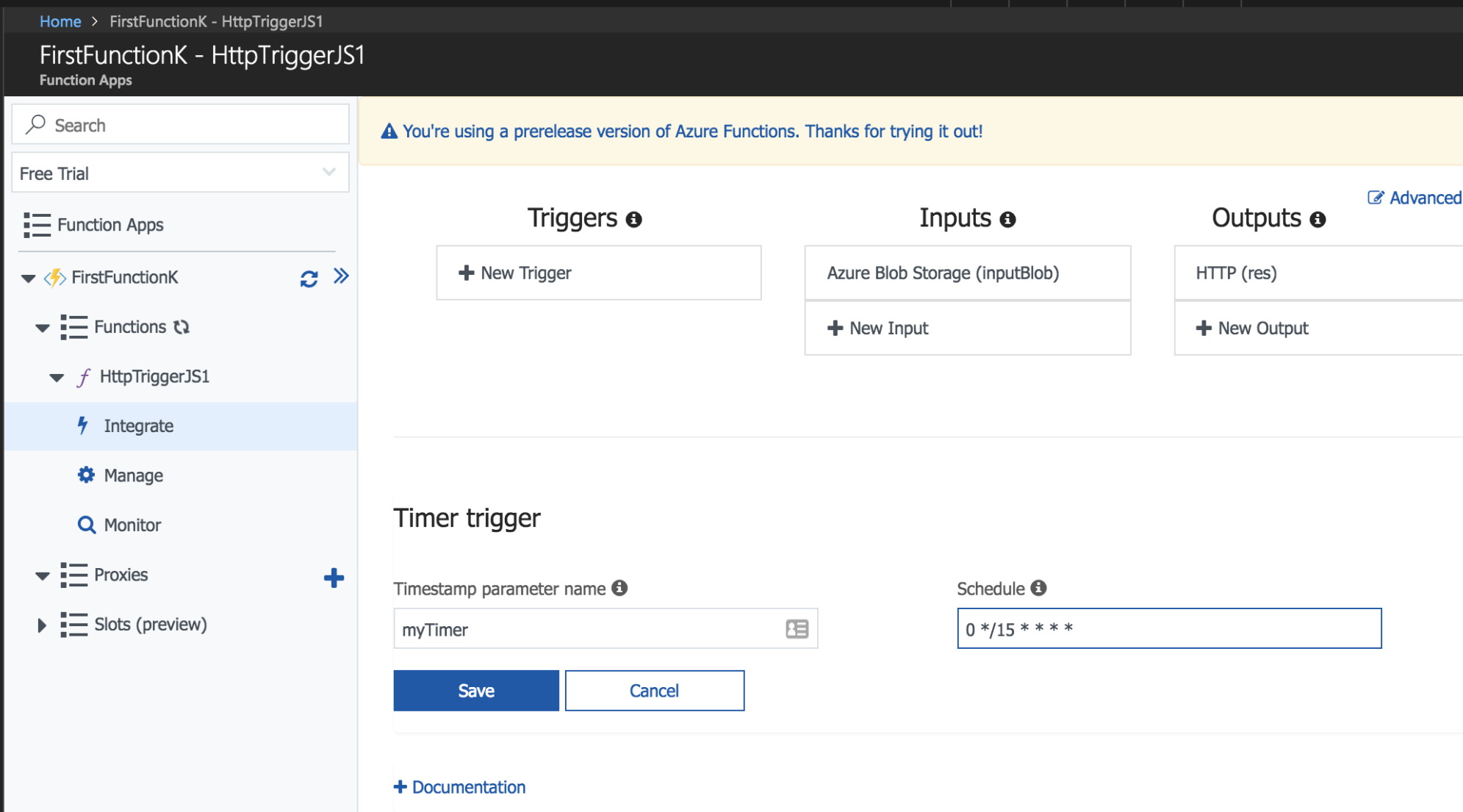Click the Monitor magnifier icon
This screenshot has height=812, width=1463.
coord(87,525)
